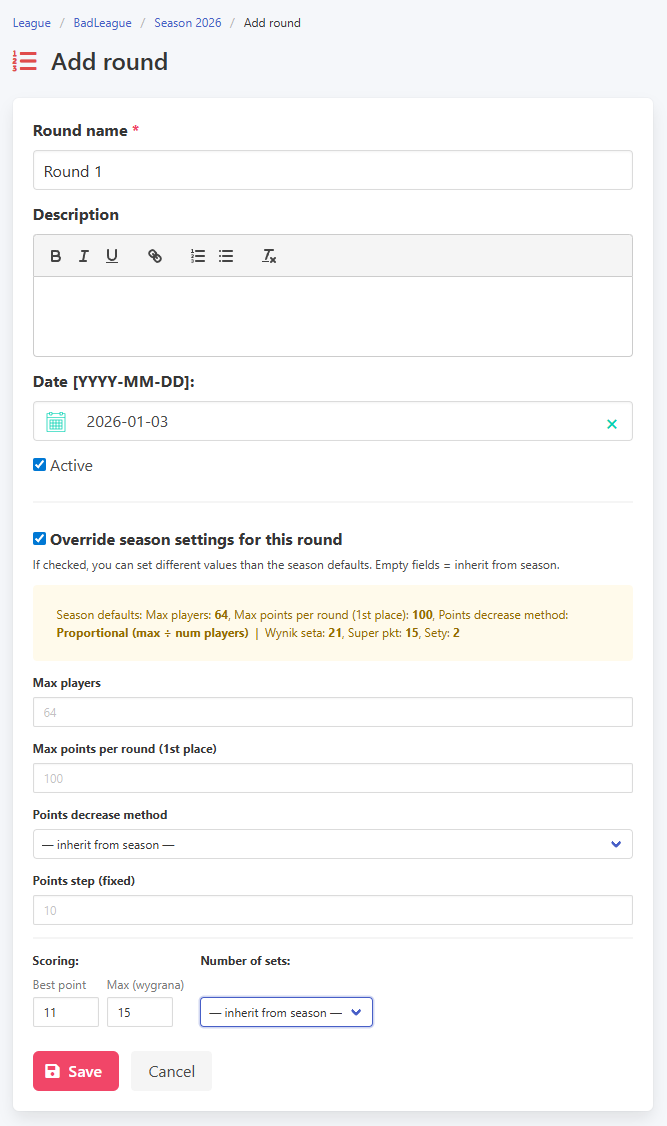Expand the Number of sets dropdown
The image size is (667, 1126).
[286, 1012]
